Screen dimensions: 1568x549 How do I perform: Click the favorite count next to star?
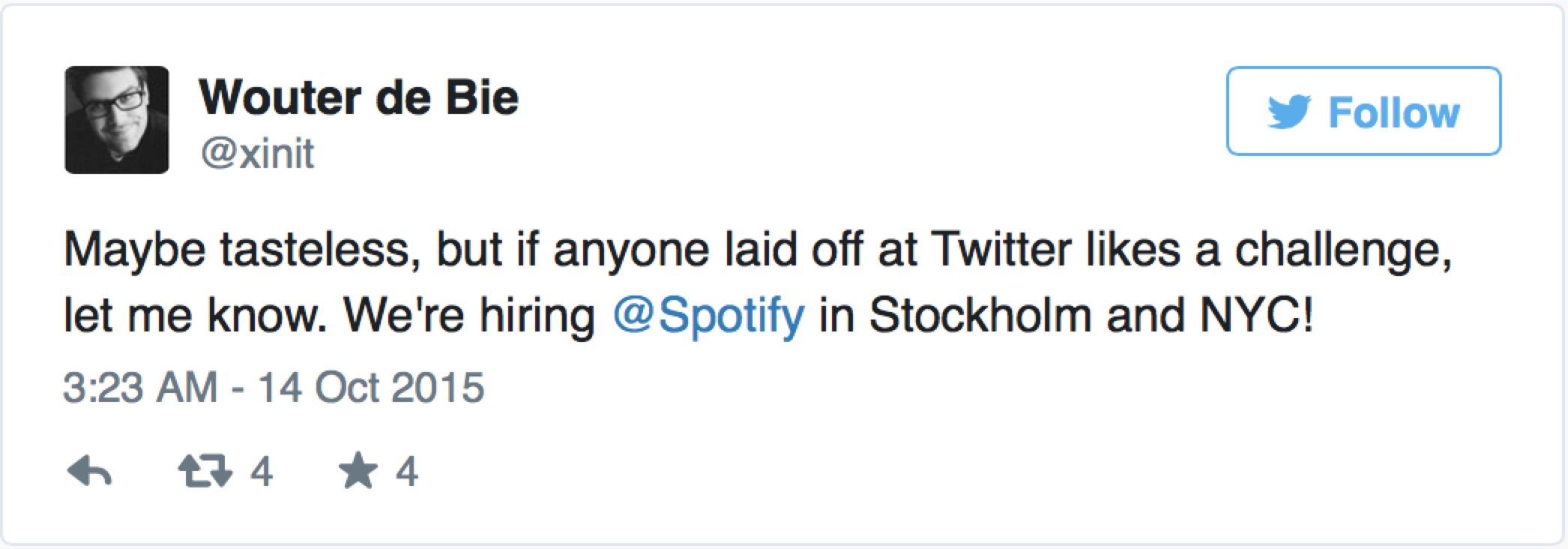point(407,472)
